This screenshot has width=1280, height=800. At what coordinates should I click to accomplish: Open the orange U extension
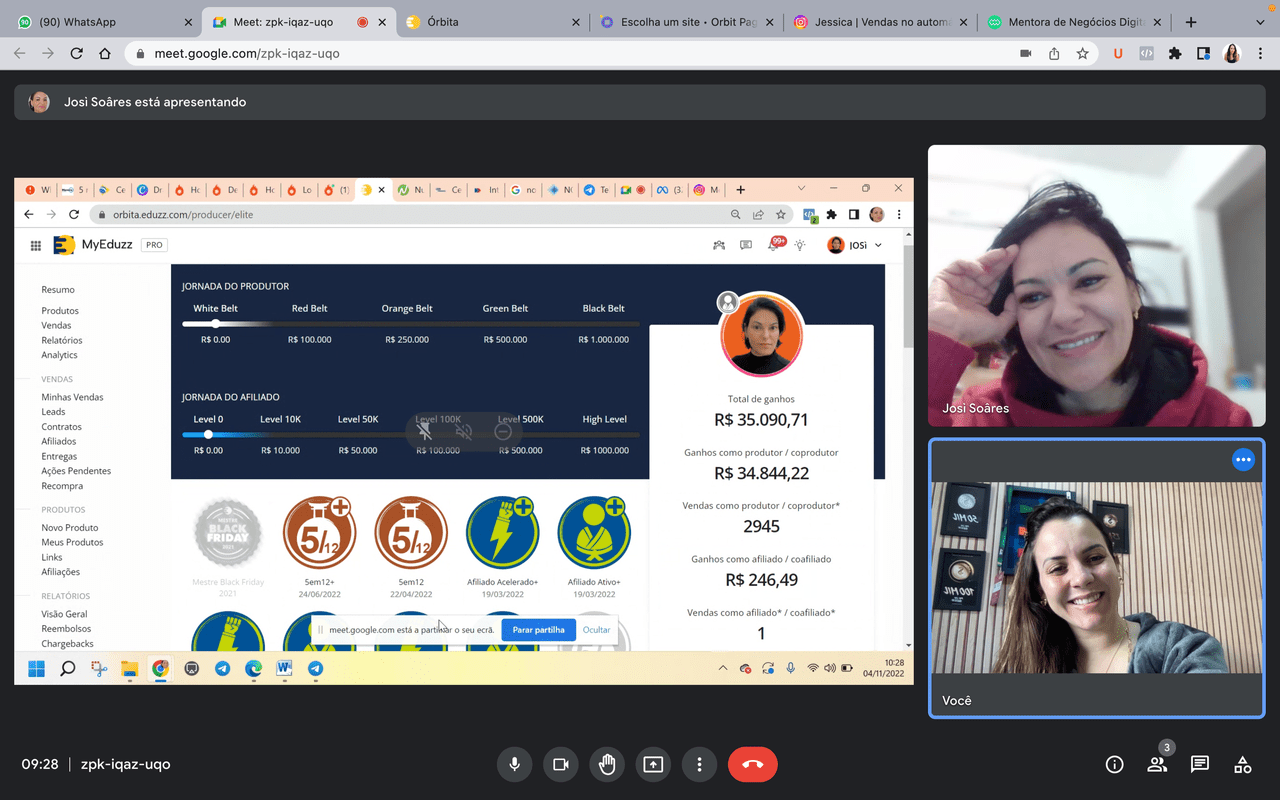(x=1118, y=54)
